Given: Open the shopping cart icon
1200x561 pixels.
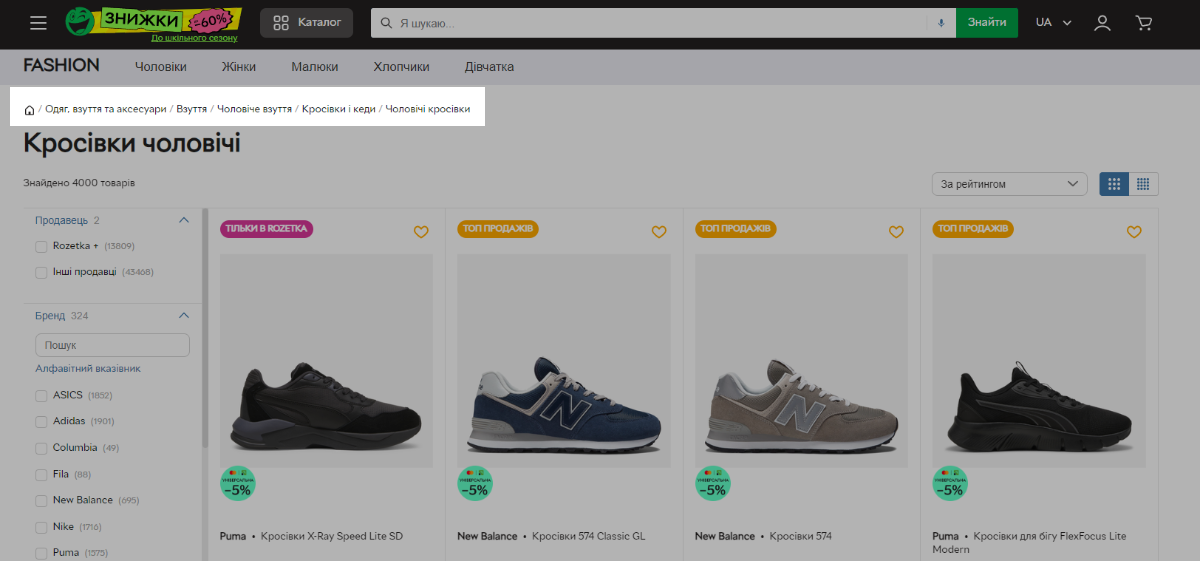Looking at the screenshot, I should point(1144,22).
